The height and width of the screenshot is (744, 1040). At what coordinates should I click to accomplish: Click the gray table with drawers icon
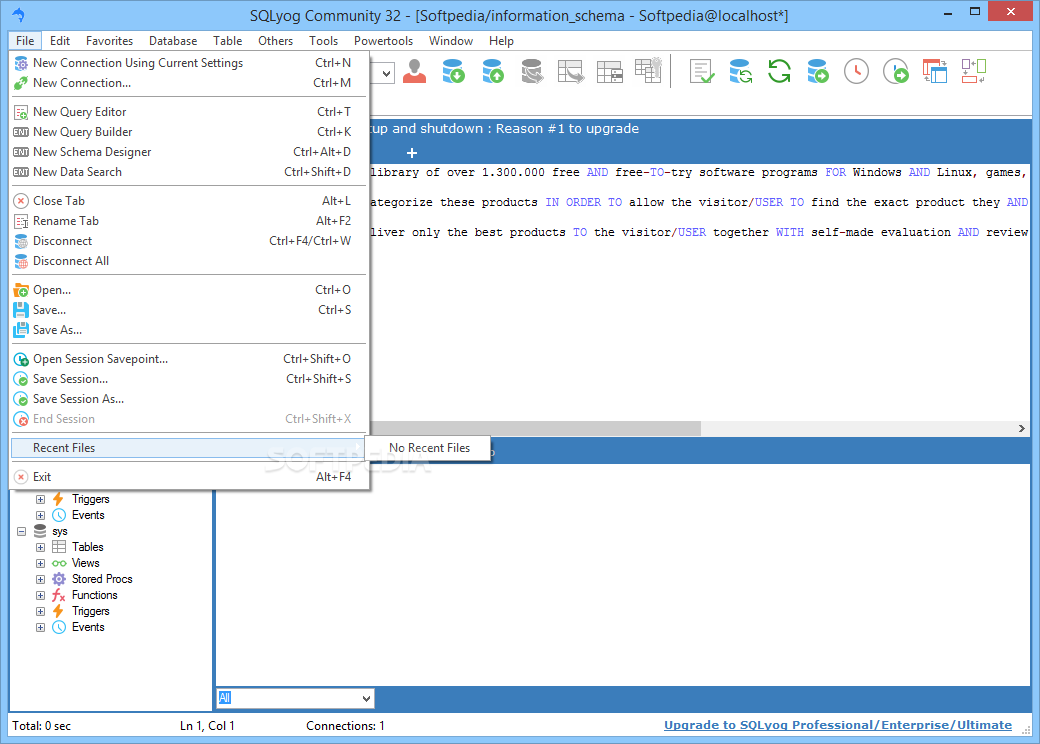tap(610, 71)
